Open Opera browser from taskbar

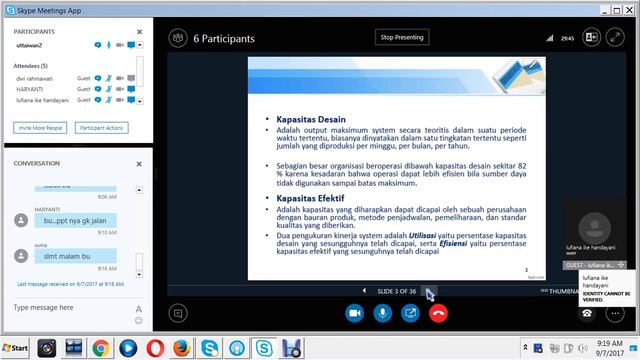click(x=155, y=349)
